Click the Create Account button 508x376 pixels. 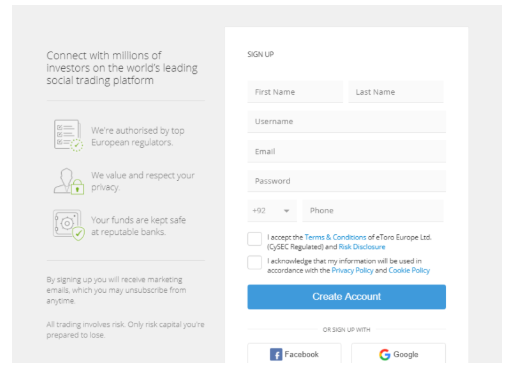[x=346, y=297]
